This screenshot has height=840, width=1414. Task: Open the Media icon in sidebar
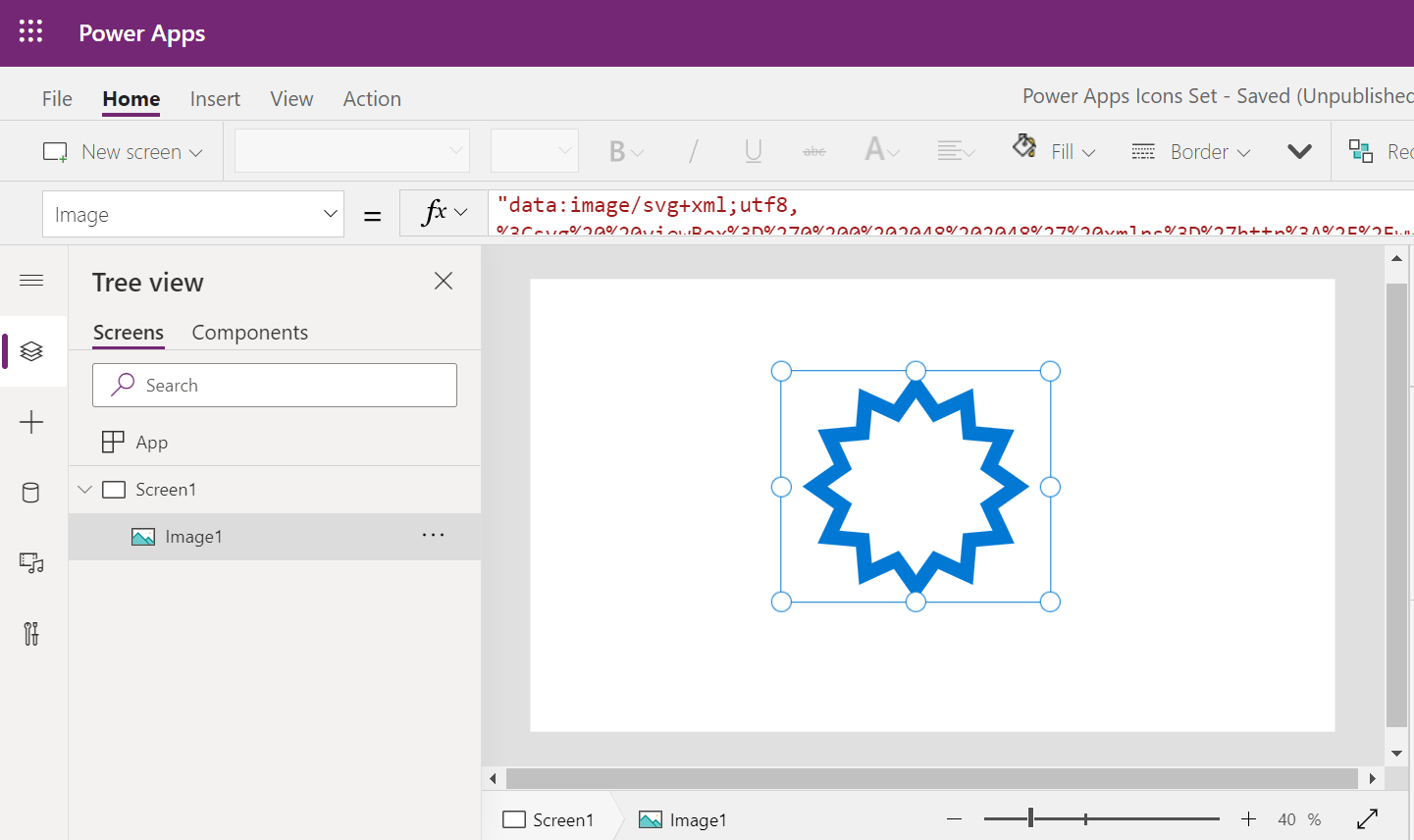31,563
